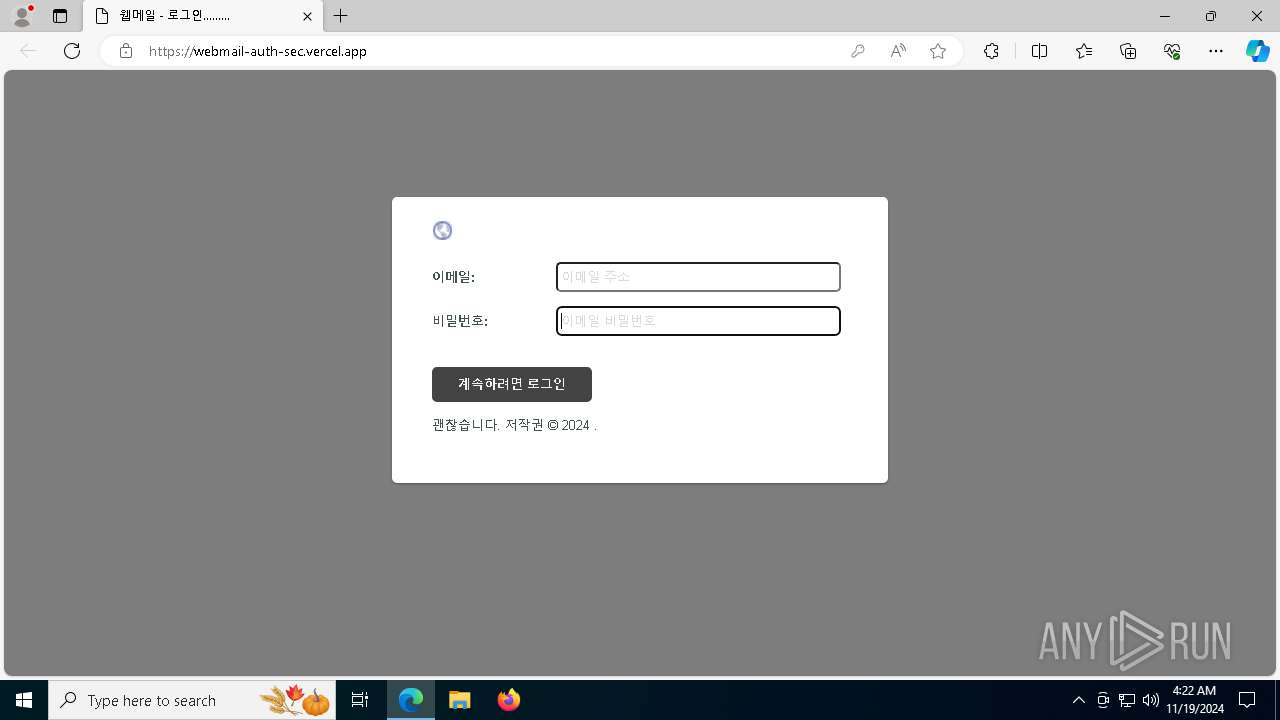Activate Read aloud icon
Screen dimensions: 1280x720
coord(898,51)
